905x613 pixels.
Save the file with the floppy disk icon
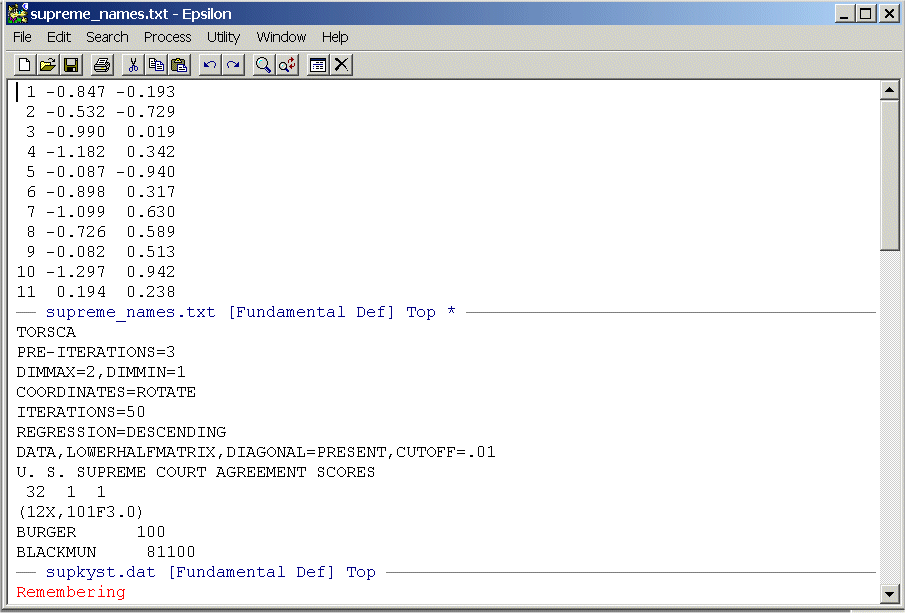[71, 65]
